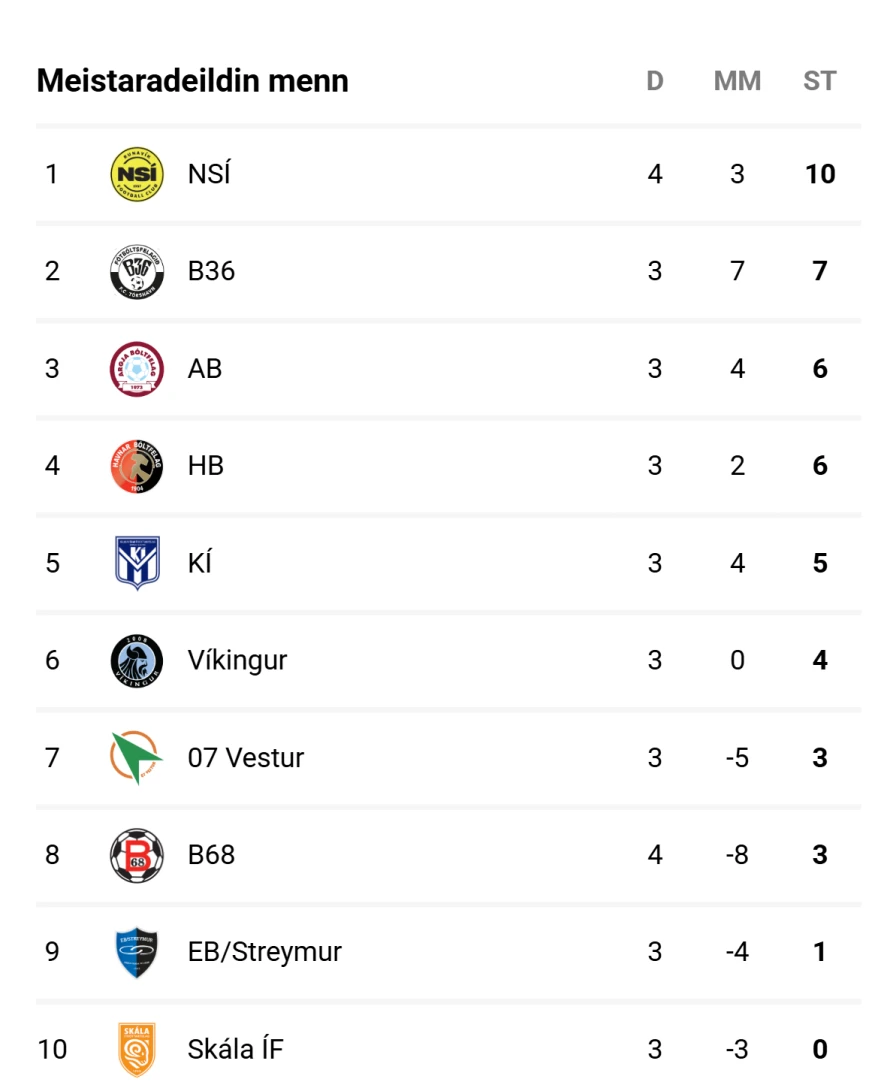Click the NSÍ club logo
Viewport: 890px width, 1091px height.
(136, 174)
